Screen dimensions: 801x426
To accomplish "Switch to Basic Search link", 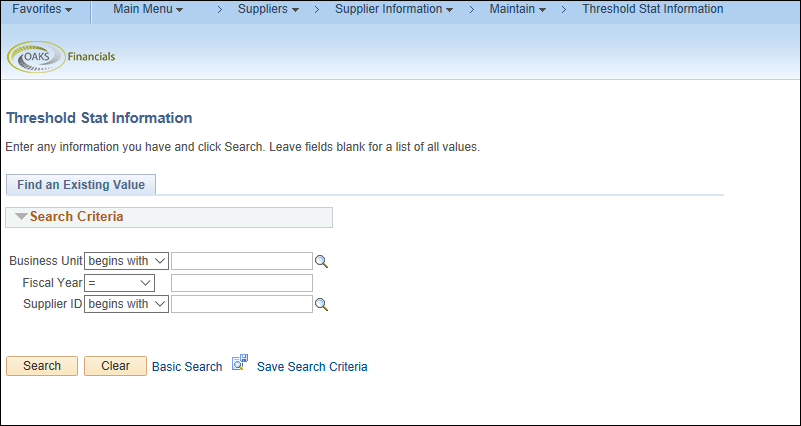I will click(x=187, y=367).
